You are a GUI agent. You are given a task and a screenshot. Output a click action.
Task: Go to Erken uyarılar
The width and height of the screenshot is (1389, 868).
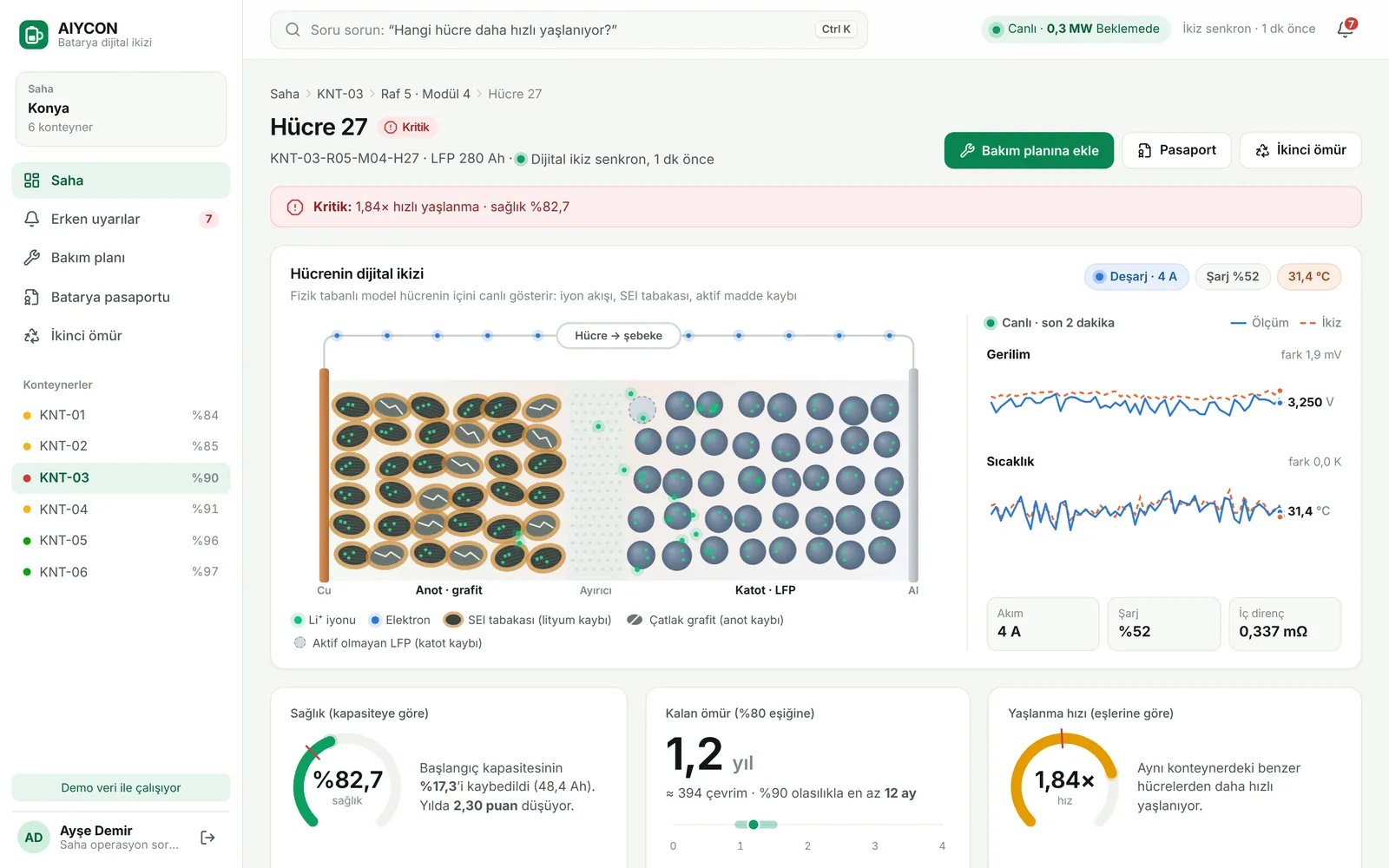(x=121, y=219)
